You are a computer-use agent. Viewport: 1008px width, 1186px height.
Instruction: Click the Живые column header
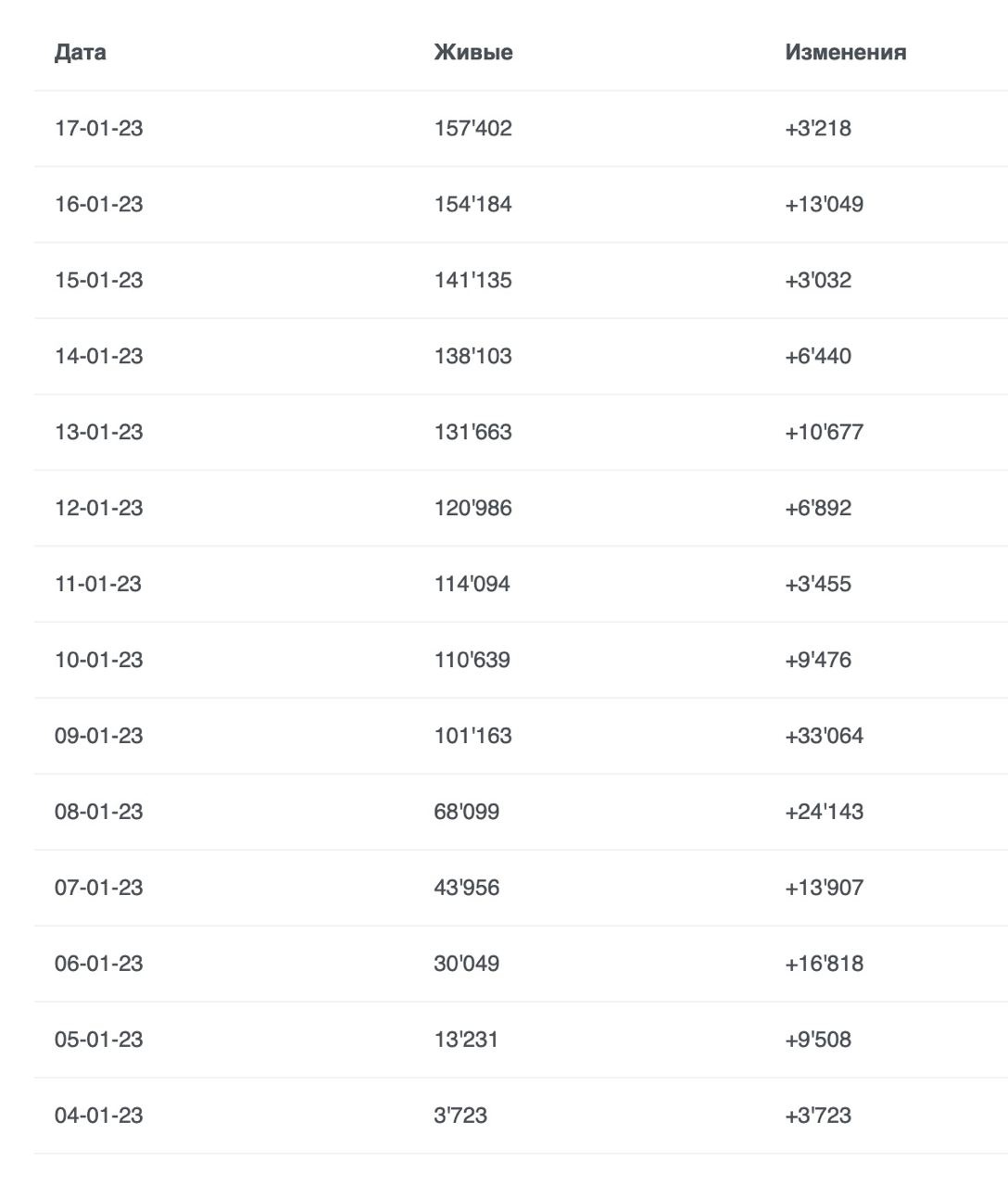(x=472, y=52)
